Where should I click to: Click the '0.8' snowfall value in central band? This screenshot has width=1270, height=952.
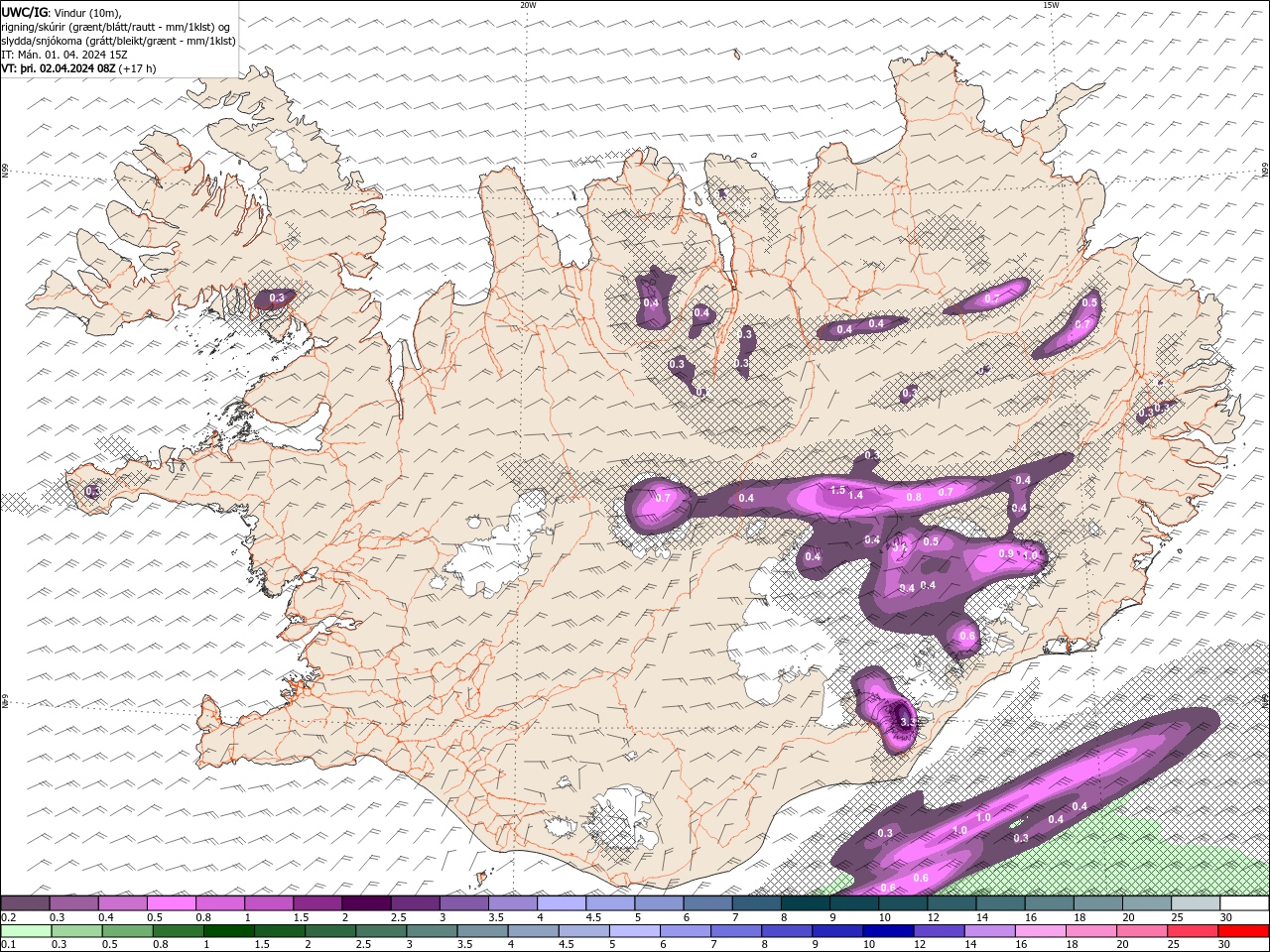coord(914,497)
